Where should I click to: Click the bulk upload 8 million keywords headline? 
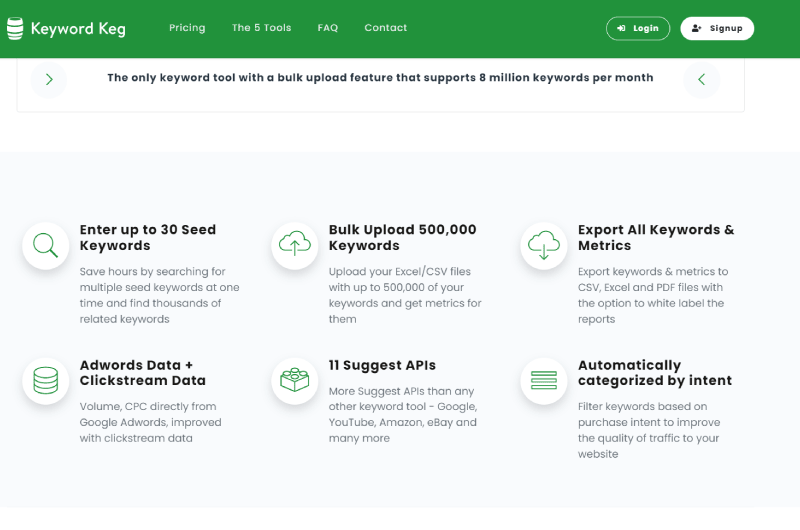(x=380, y=78)
